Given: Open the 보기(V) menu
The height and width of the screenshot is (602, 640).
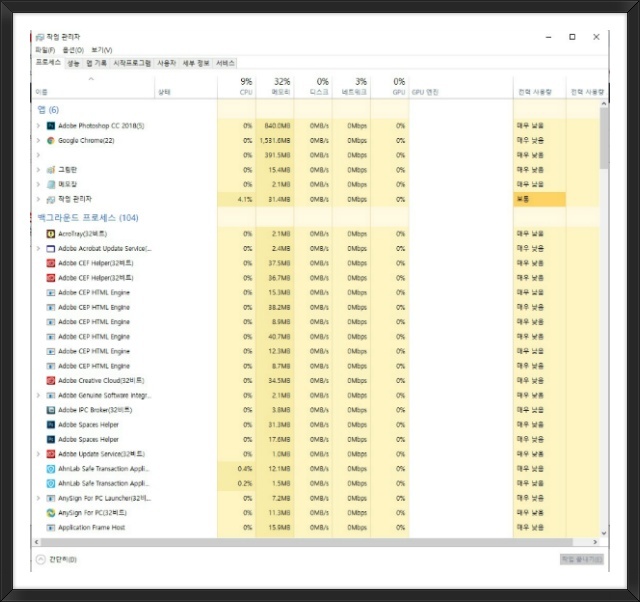Looking at the screenshot, I should (x=102, y=50).
